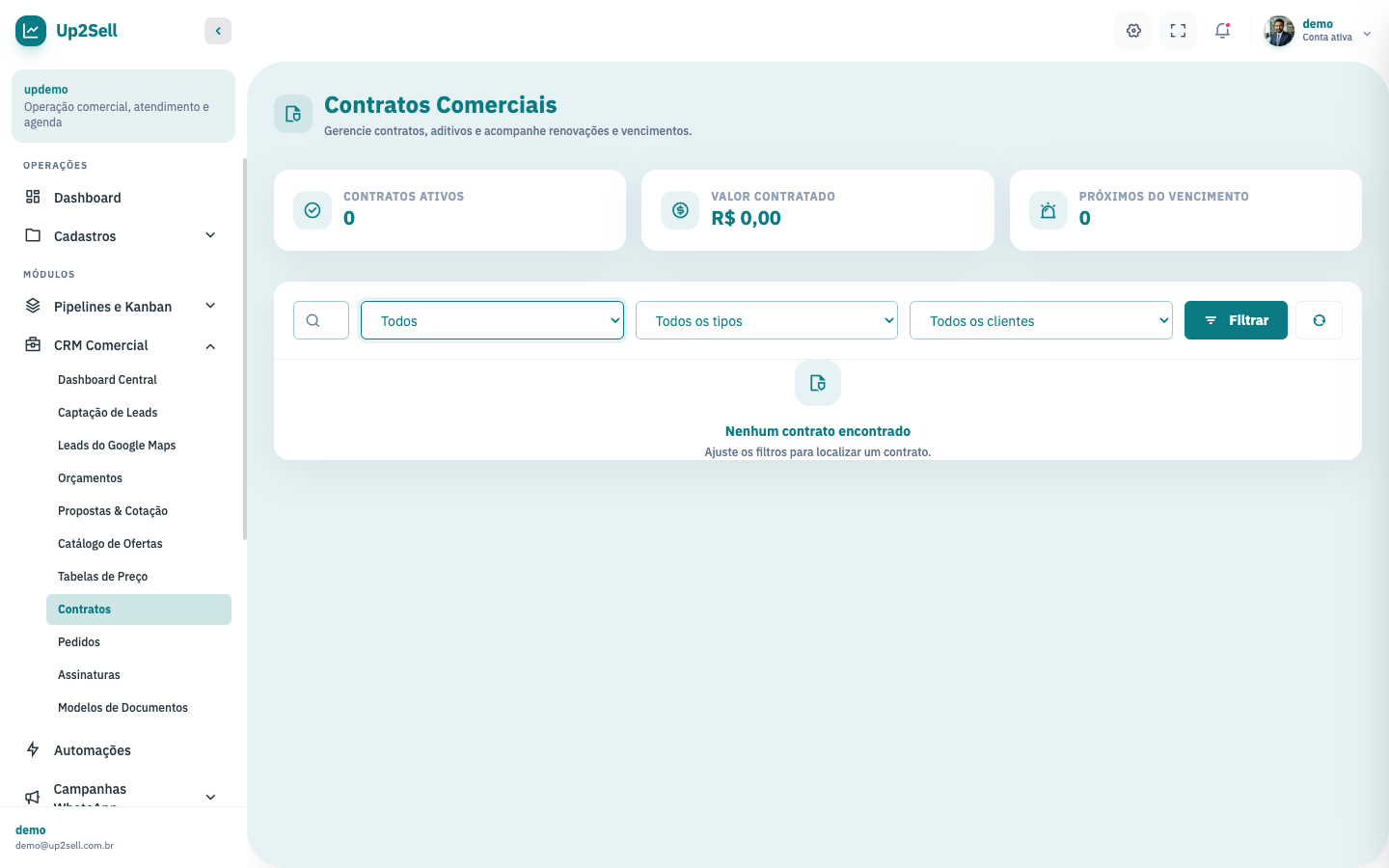The height and width of the screenshot is (868, 1389).
Task: Expand Pipelines e Kanban menu
Action: pos(123,307)
